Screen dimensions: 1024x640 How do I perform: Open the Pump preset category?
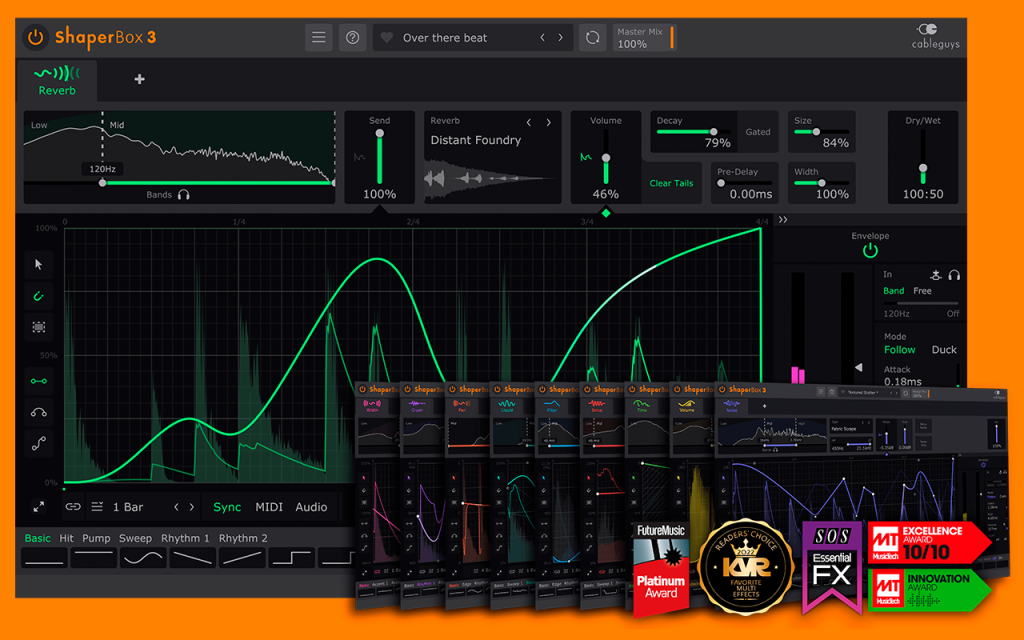[x=96, y=538]
